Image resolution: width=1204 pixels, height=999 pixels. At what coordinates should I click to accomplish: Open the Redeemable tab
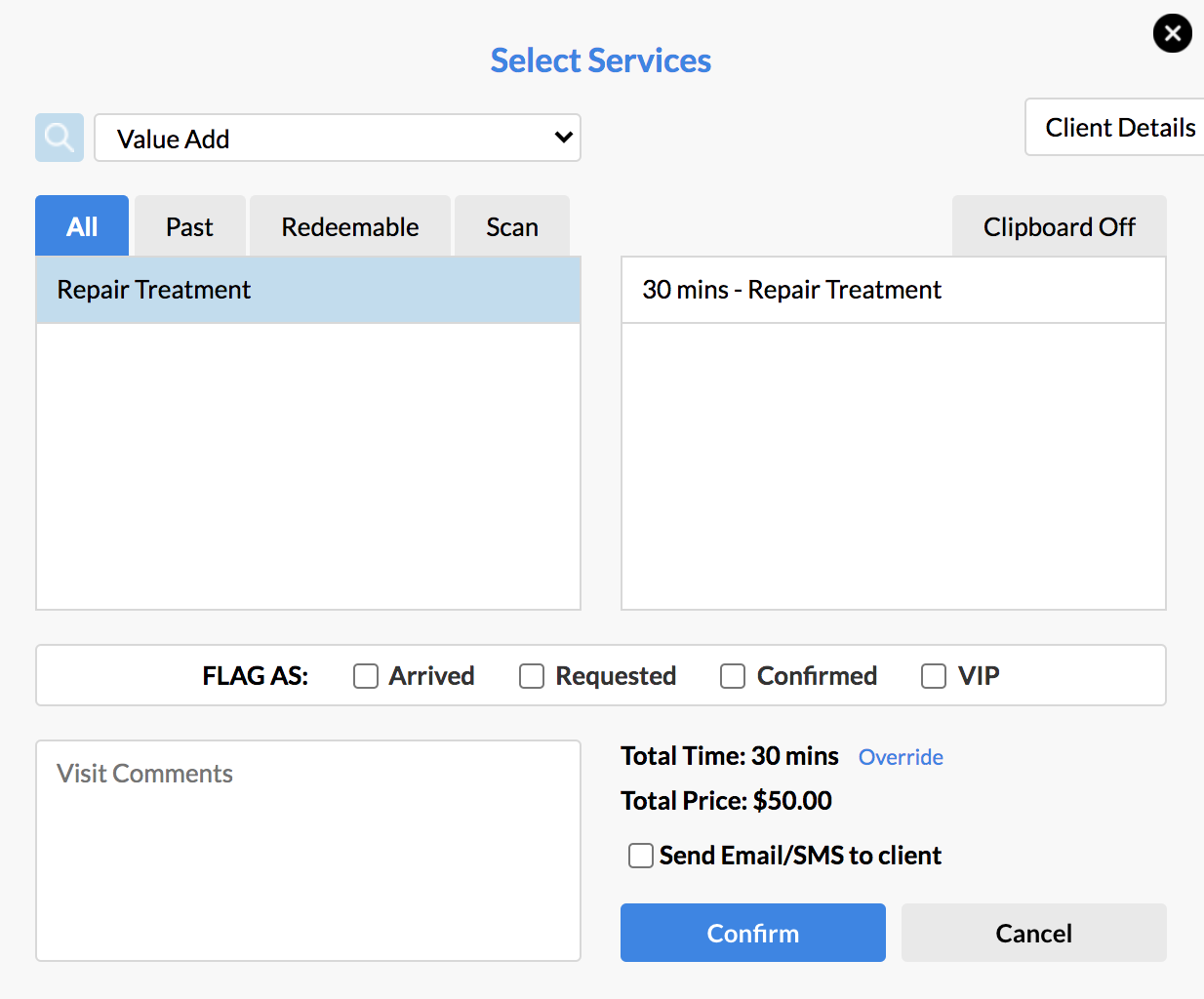pyautogui.click(x=350, y=226)
